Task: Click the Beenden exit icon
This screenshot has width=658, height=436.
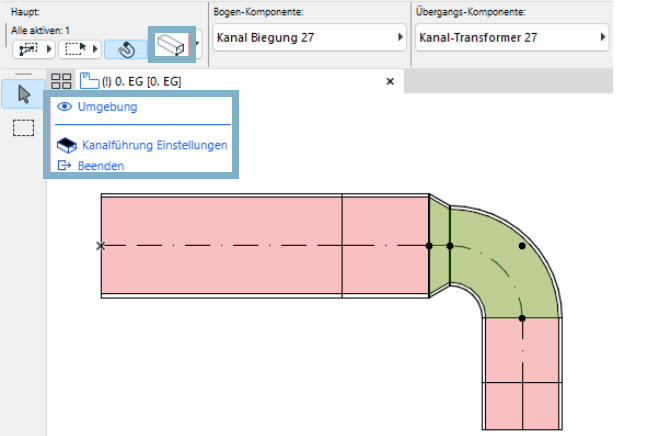Action: coord(64,165)
